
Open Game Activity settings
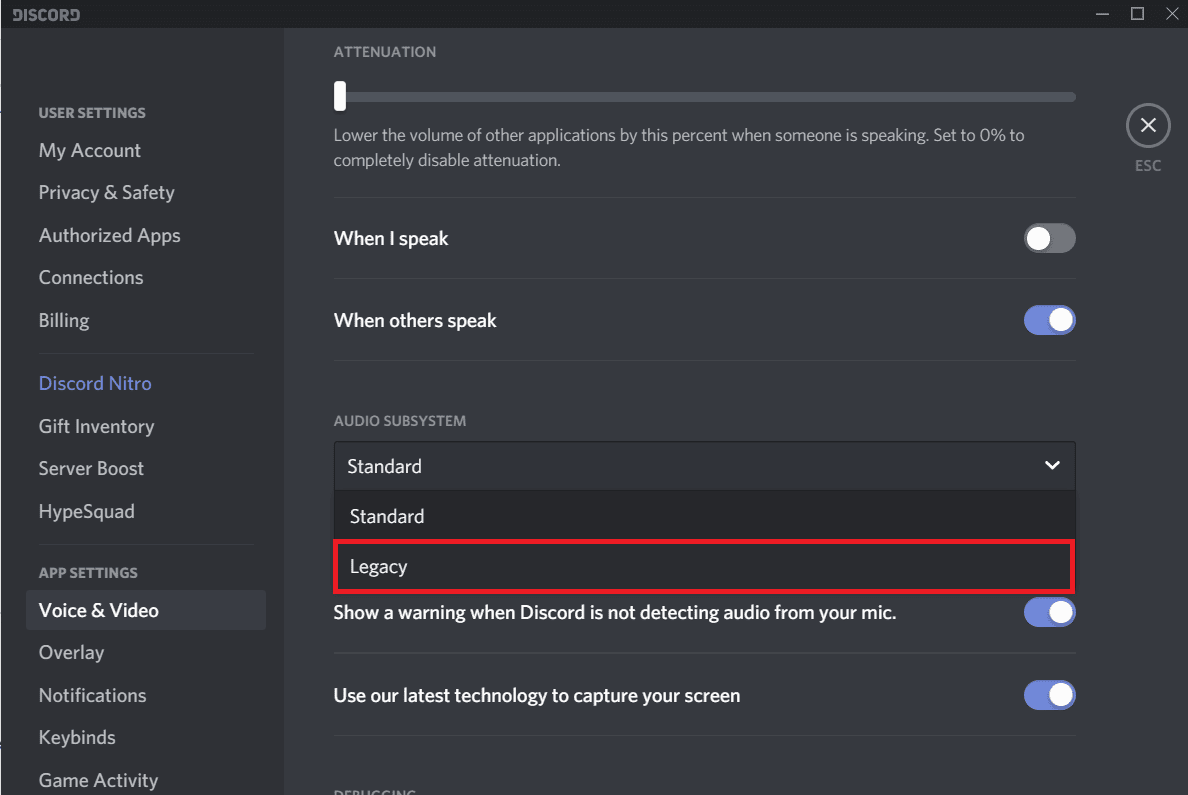(x=98, y=780)
